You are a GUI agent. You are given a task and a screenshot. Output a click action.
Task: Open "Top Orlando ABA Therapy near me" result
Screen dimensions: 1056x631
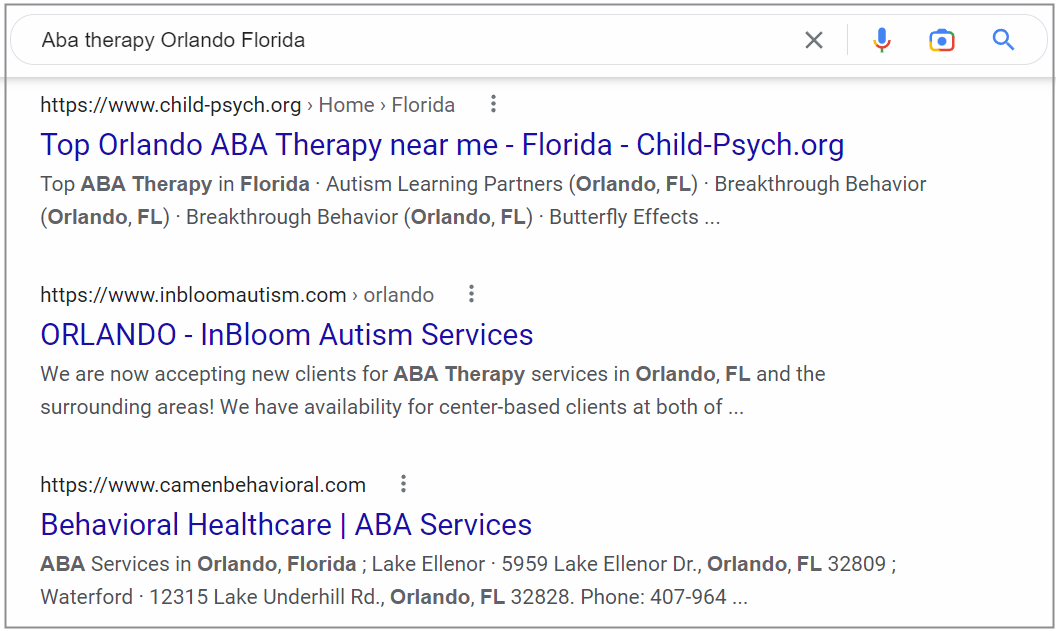click(441, 144)
